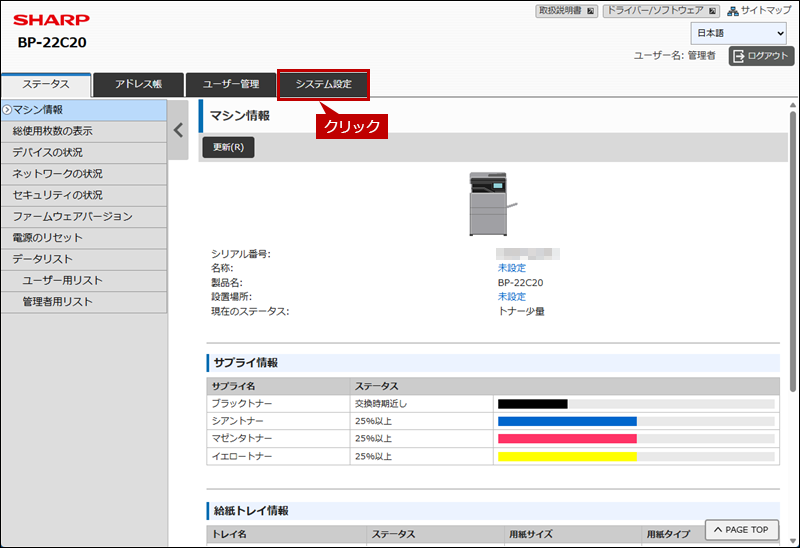Click the PAGE TOP button
This screenshot has width=800, height=548.
[742, 529]
